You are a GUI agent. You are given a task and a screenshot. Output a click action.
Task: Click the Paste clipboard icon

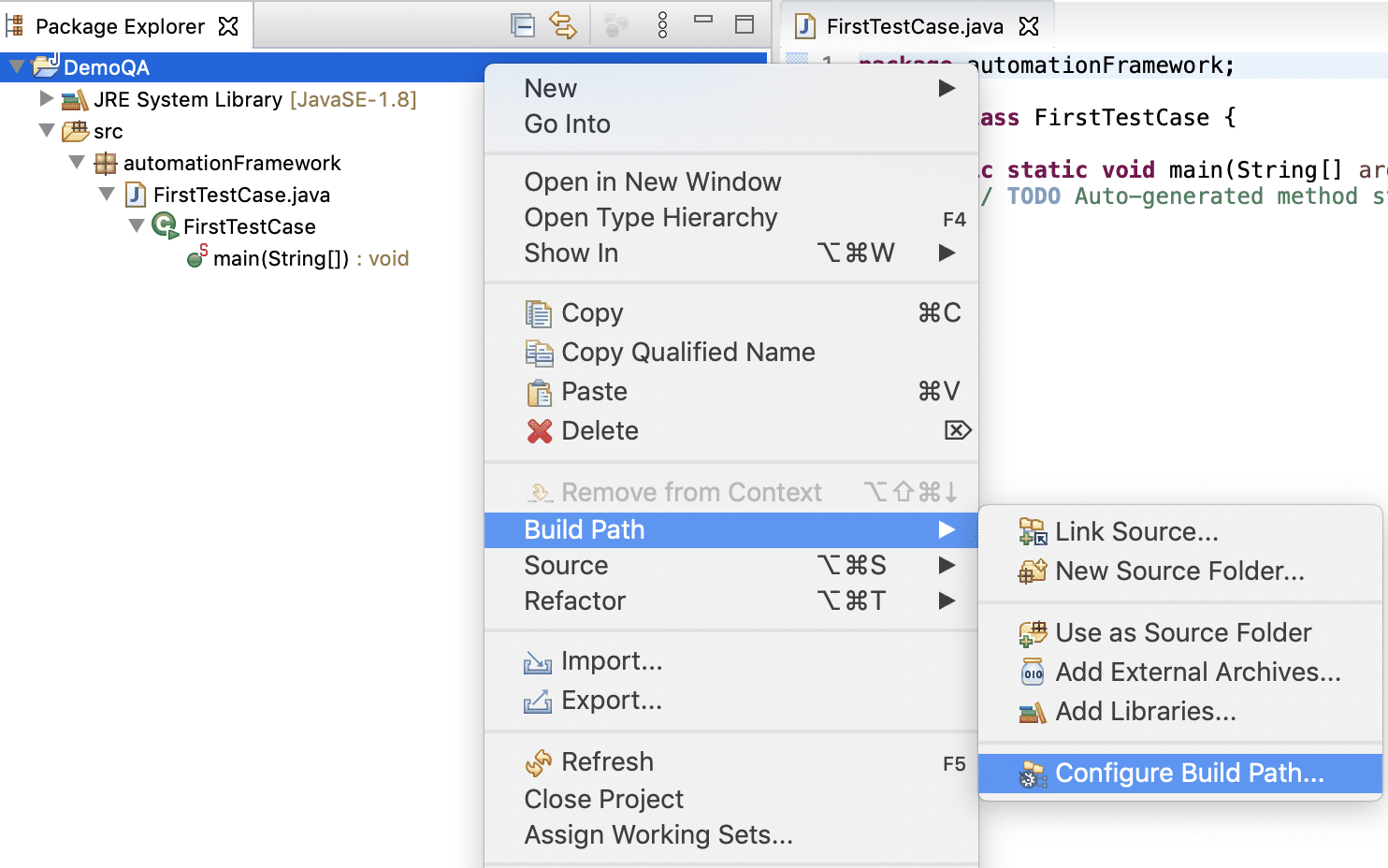point(539,392)
